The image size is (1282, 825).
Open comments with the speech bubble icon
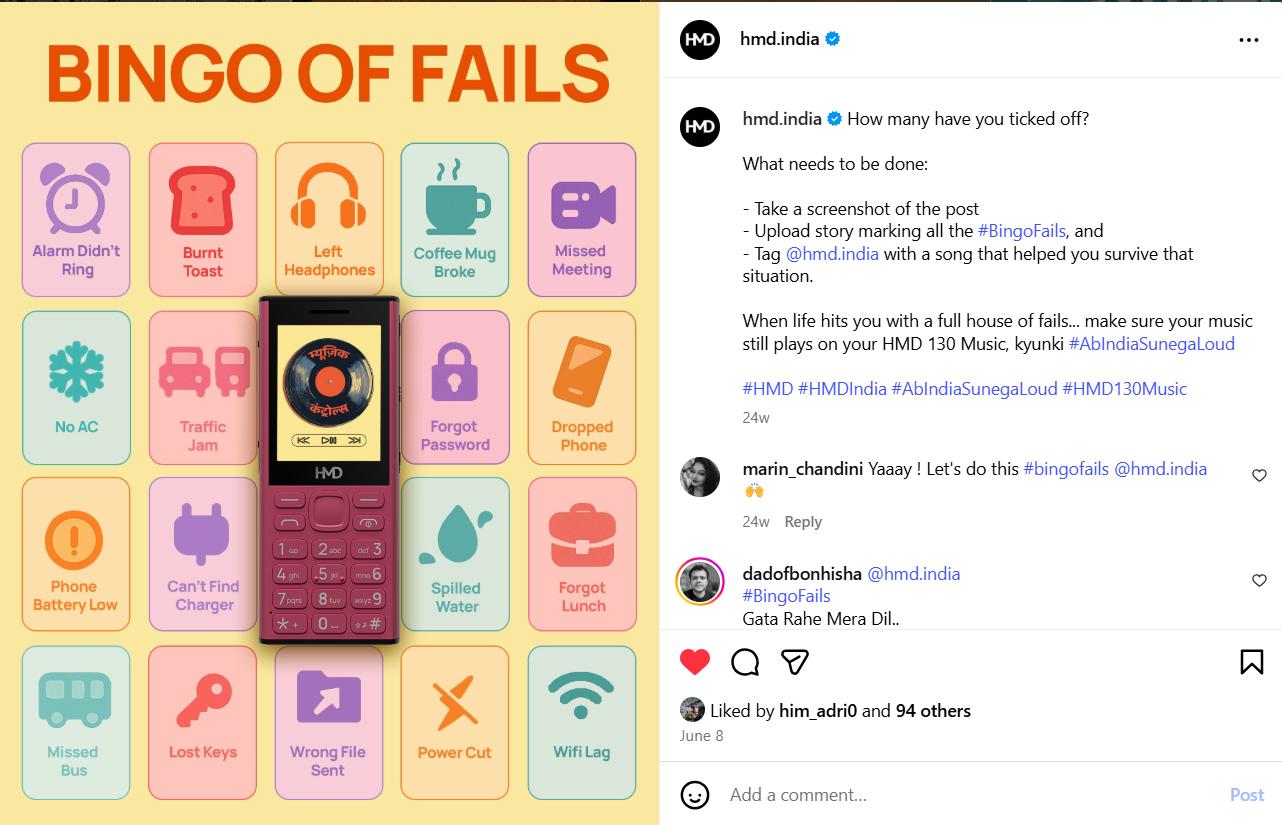tap(745, 662)
